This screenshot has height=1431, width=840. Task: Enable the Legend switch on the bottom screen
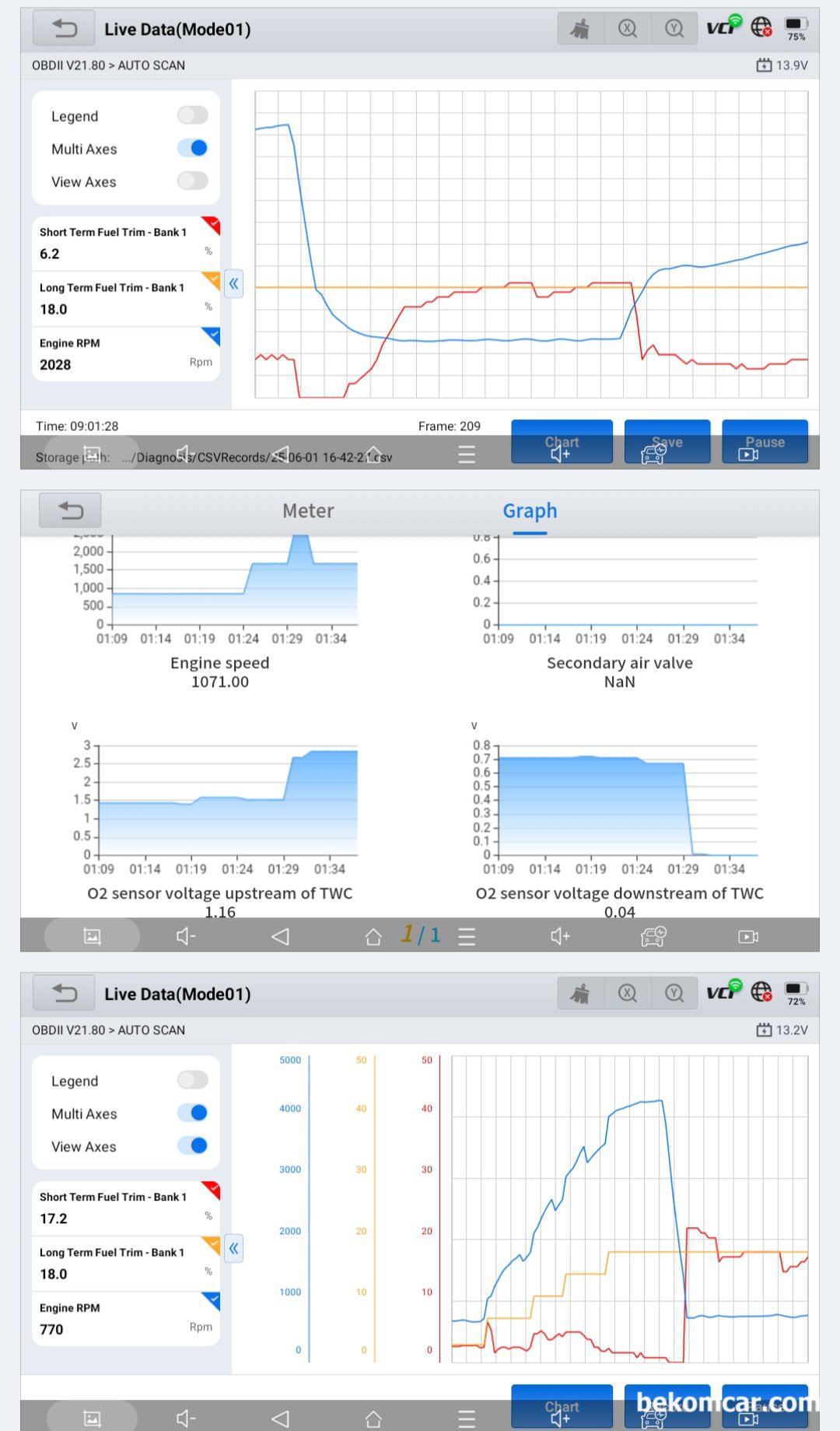click(192, 1080)
